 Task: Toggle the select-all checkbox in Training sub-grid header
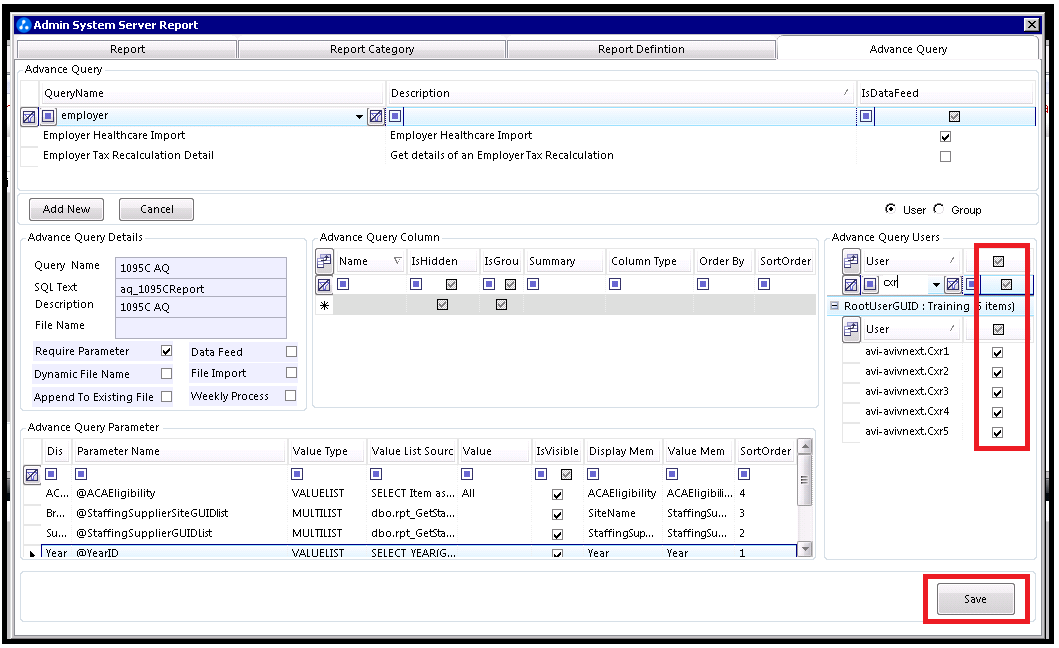coord(998,330)
